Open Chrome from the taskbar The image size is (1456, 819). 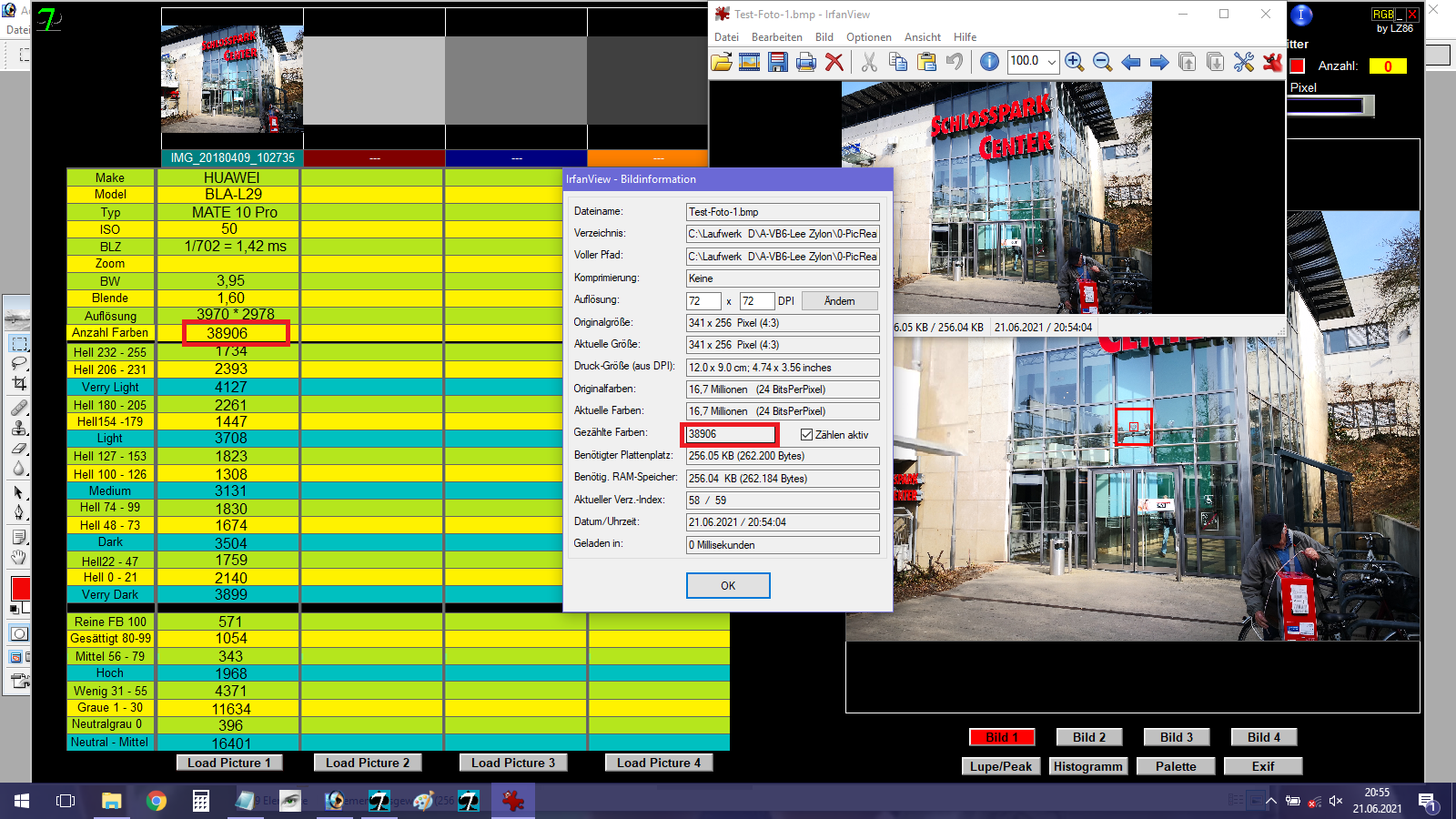[157, 801]
